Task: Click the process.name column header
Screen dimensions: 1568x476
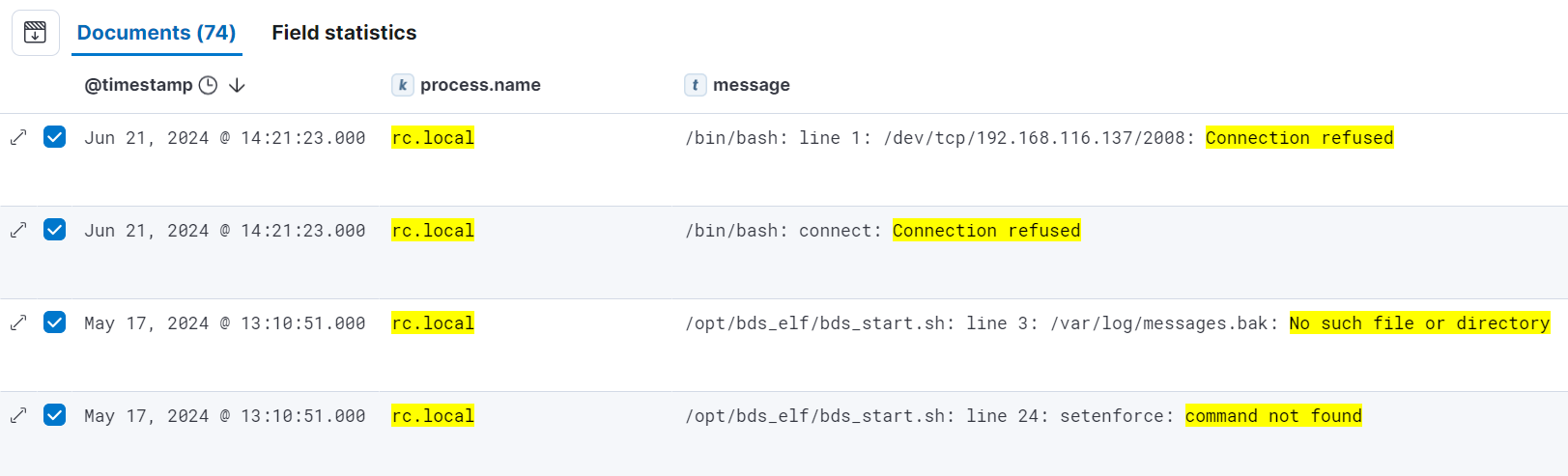Action: 480,85
